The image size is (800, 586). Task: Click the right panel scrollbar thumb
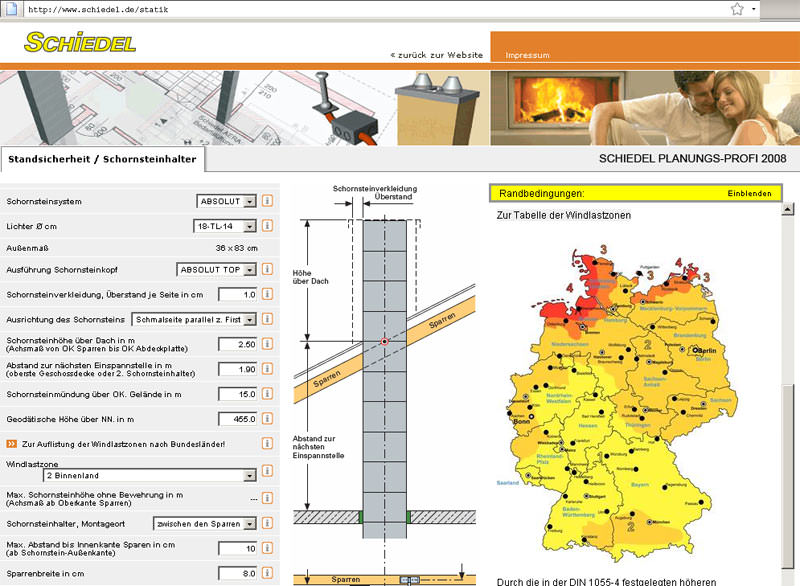[x=788, y=475]
